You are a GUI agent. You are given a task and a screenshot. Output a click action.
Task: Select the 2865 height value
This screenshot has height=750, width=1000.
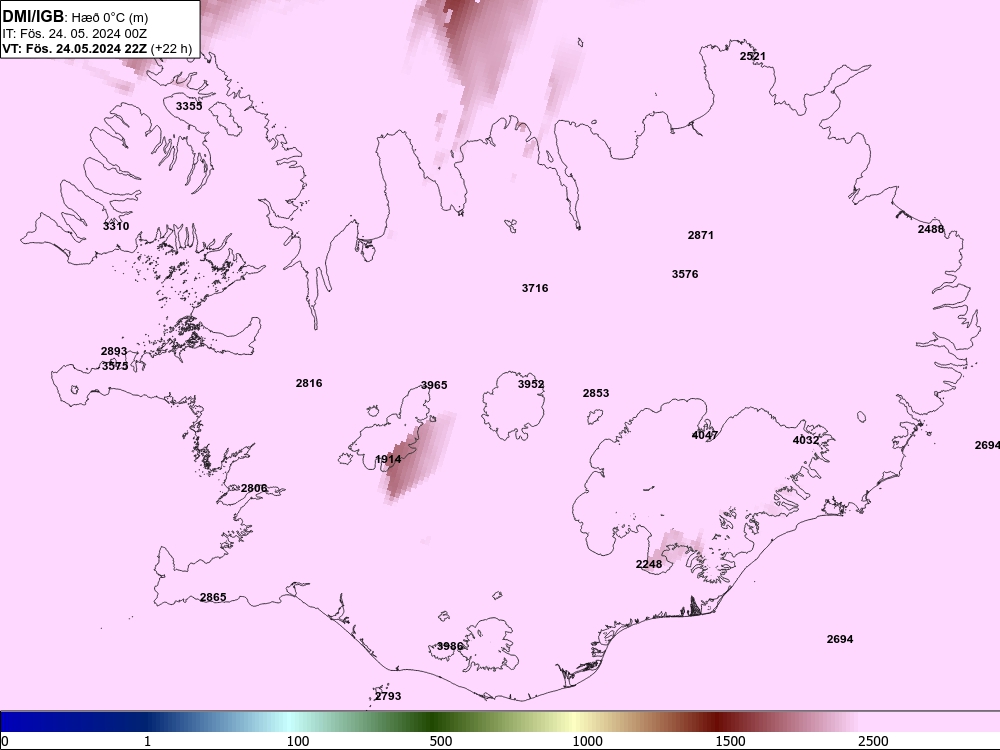[x=213, y=598]
